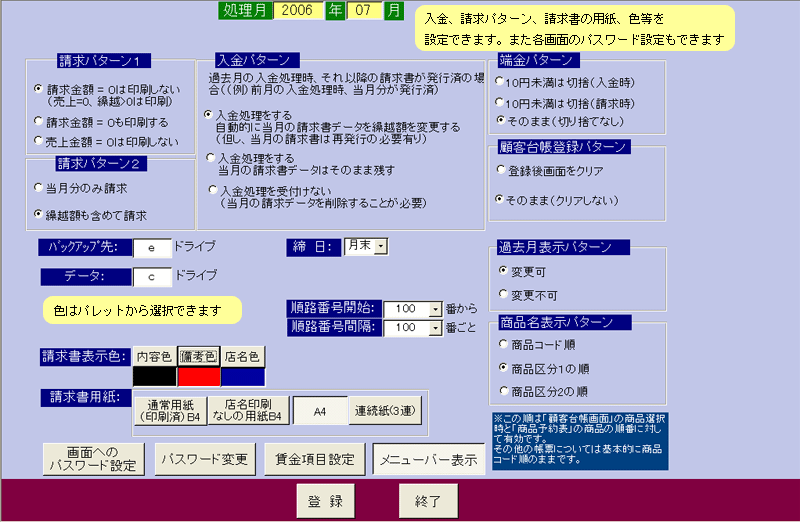Click the 内容色 button
Screen dimensions: 800x522
coord(155,357)
